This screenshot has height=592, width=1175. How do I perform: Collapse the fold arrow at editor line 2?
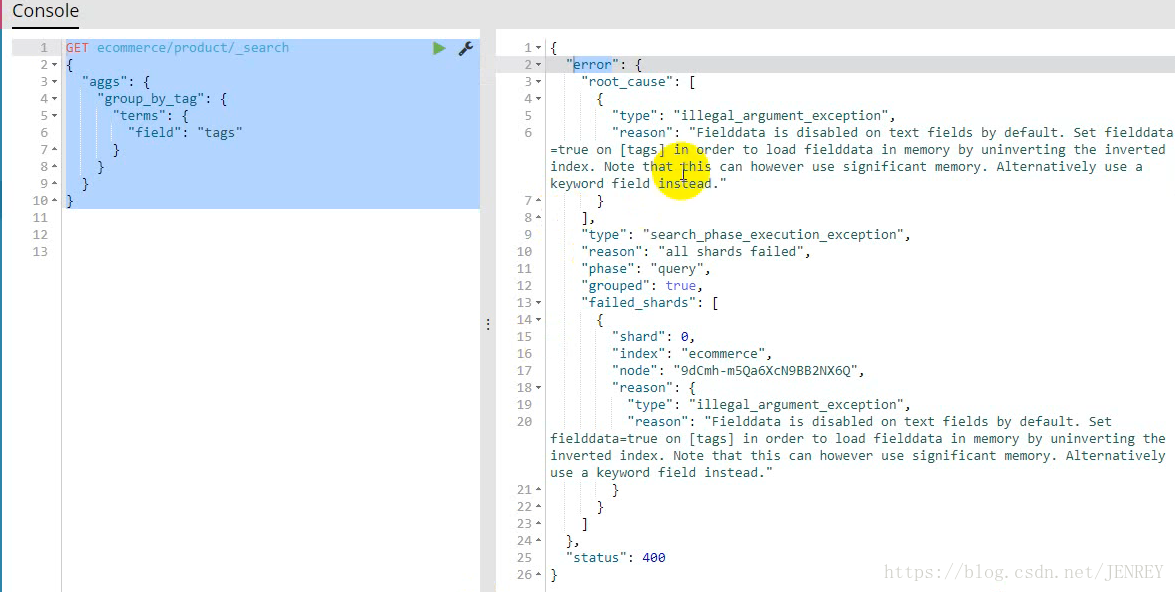55,65
